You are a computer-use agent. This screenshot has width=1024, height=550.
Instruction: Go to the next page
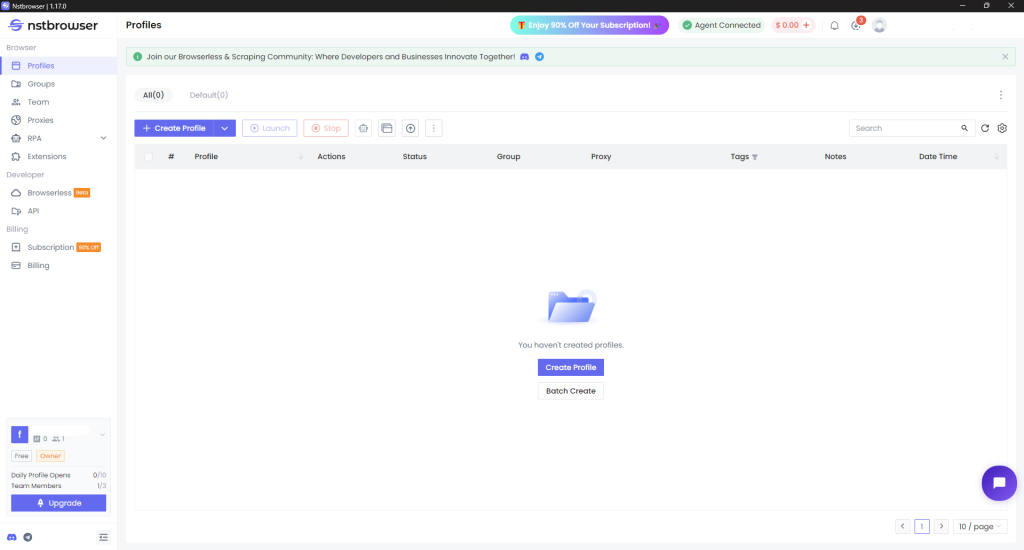pos(941,526)
